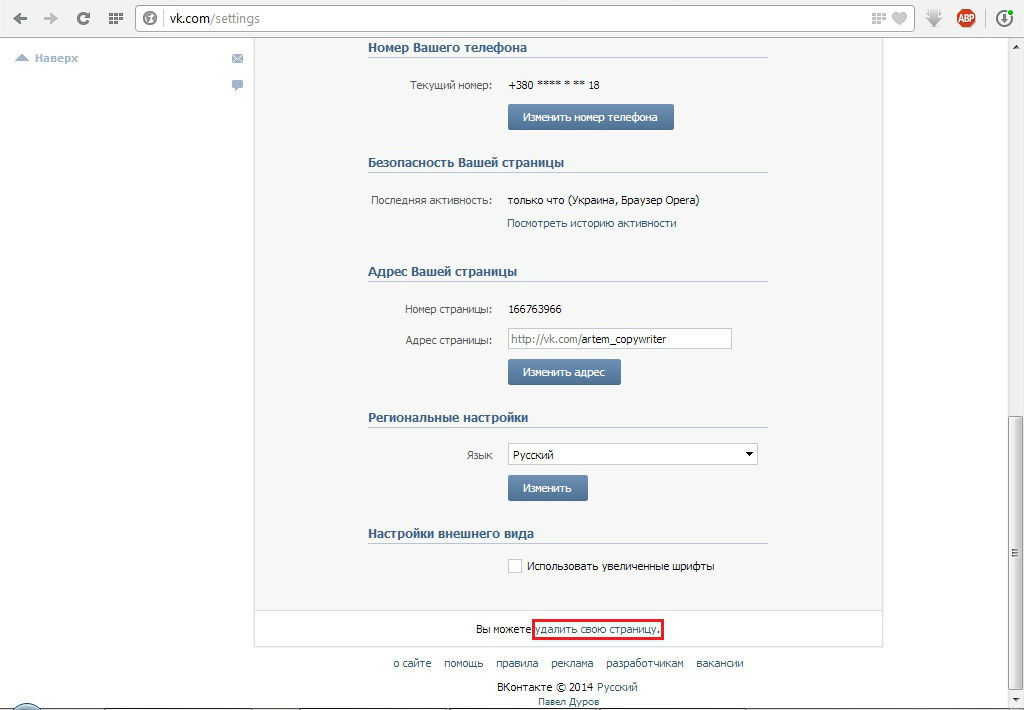This screenshot has height=710, width=1024.
Task: Click the Изменить button under language
Action: pos(548,488)
